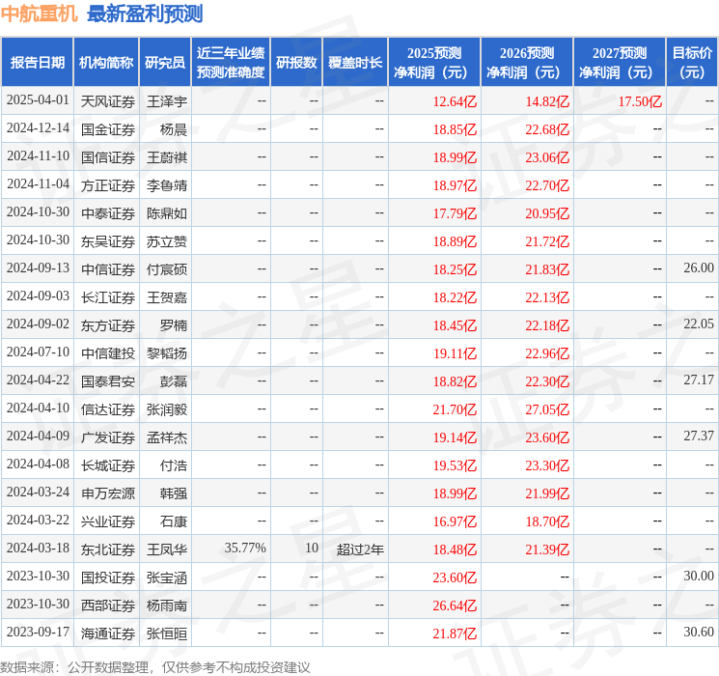Click the 东方证券 institution cell
Screen dimensions: 719x676
pos(108,325)
